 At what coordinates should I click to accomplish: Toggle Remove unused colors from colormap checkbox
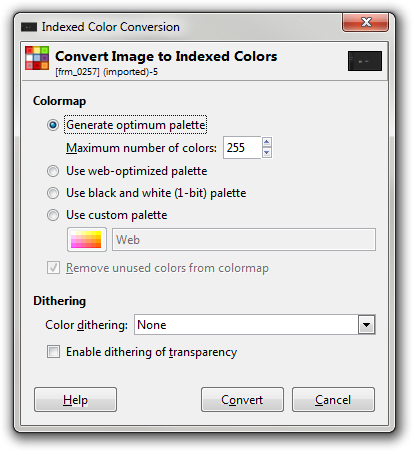point(53,268)
